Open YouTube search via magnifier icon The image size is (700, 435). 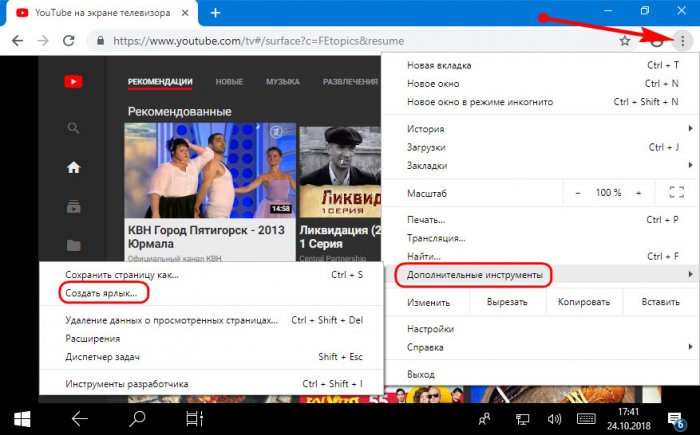pos(73,129)
